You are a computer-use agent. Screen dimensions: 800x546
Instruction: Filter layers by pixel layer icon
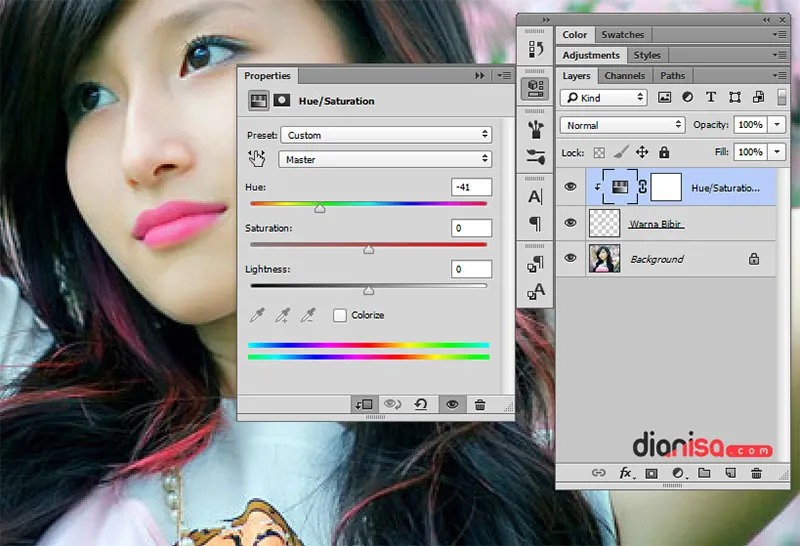[x=664, y=97]
